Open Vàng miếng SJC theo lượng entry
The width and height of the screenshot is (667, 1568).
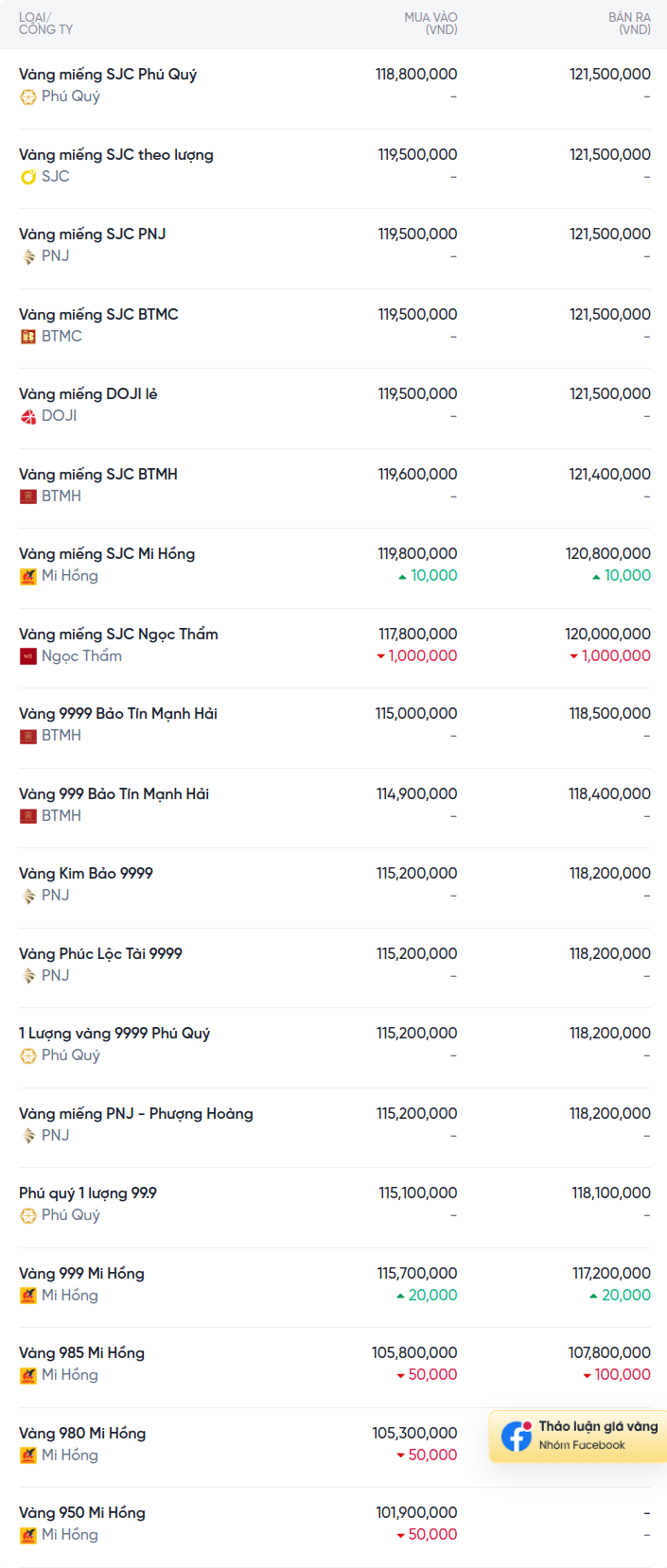116,154
